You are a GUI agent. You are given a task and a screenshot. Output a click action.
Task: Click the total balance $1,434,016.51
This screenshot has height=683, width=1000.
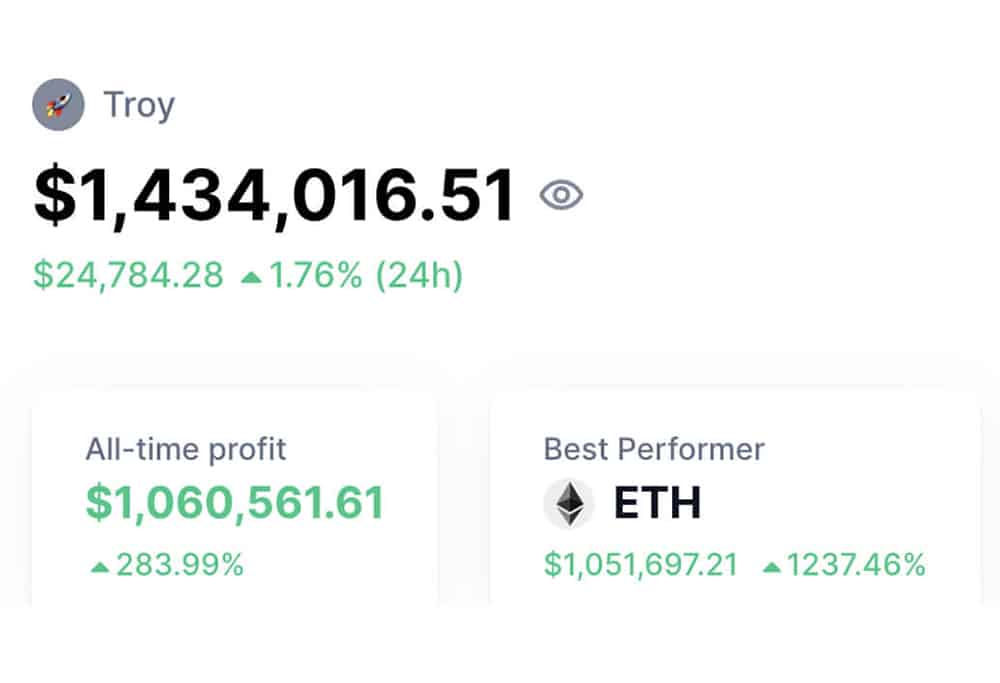pyautogui.click(x=274, y=195)
